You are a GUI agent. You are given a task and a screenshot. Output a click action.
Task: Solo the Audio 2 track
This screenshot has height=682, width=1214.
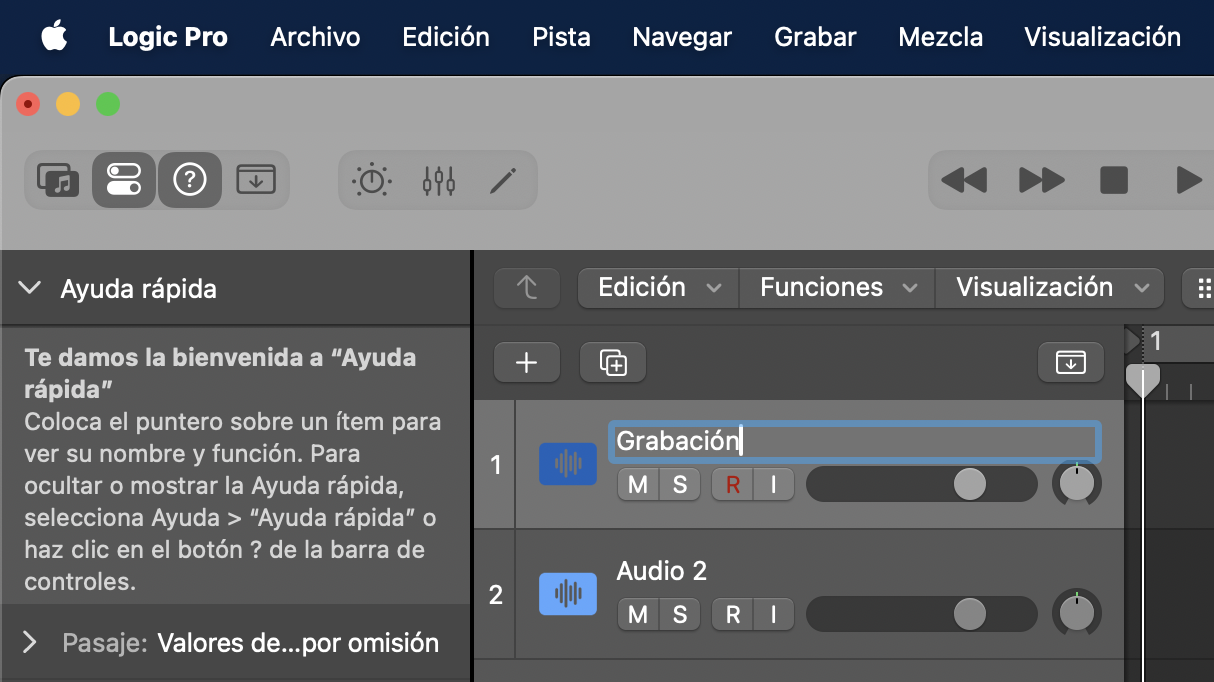(680, 614)
